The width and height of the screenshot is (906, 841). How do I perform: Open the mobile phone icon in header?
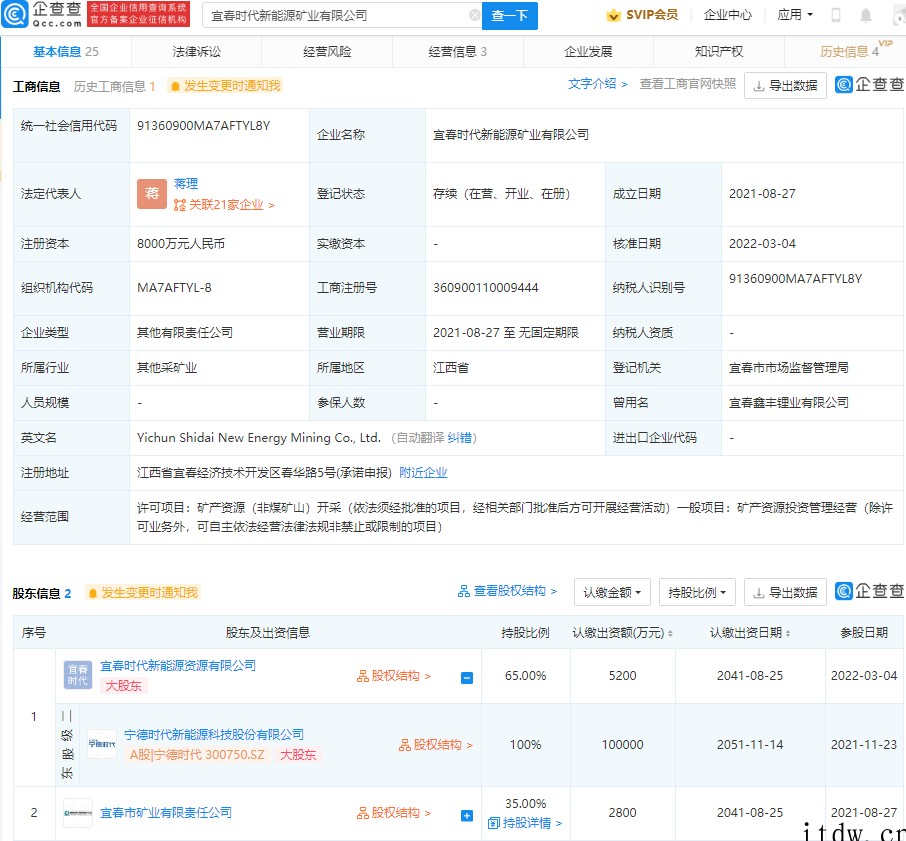click(836, 15)
